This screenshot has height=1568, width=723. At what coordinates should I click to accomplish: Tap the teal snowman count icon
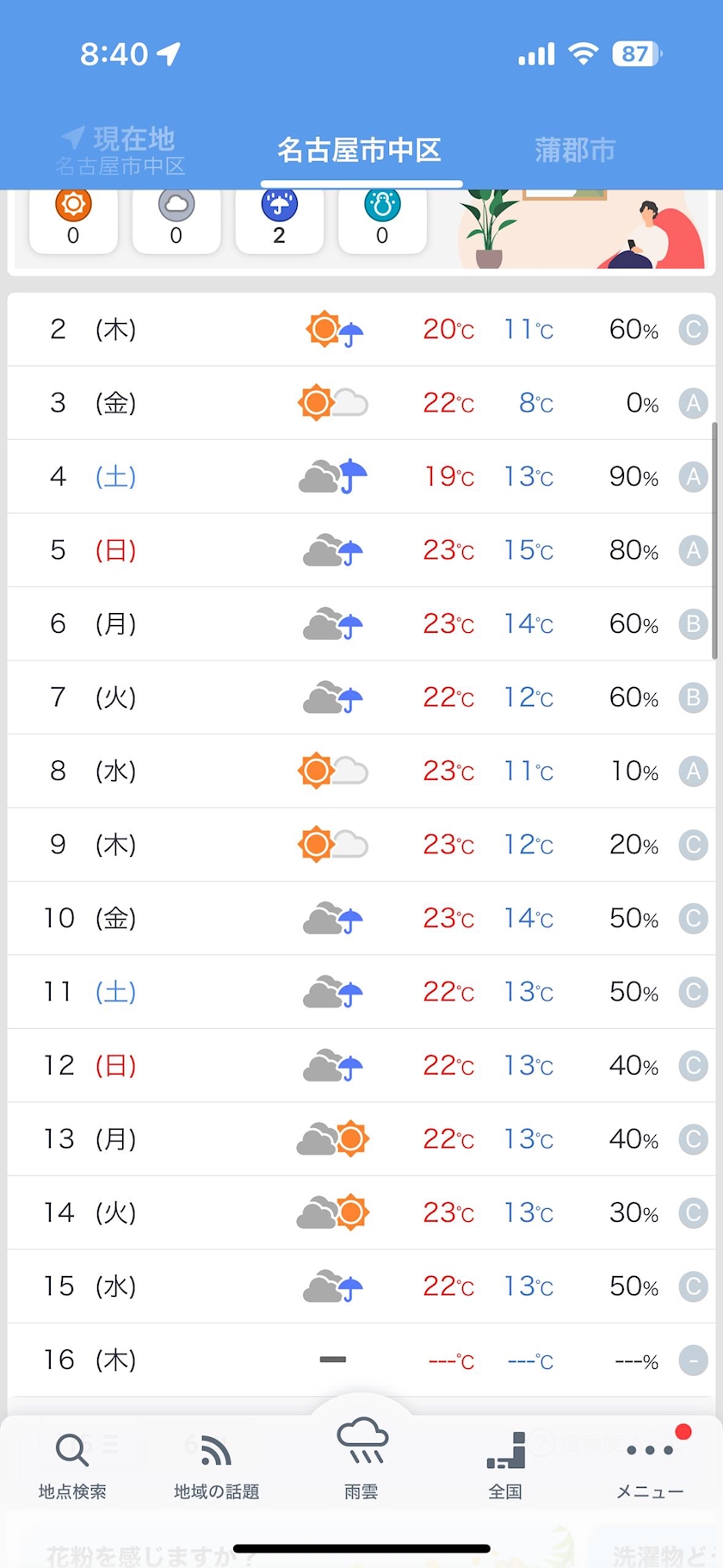click(x=382, y=205)
